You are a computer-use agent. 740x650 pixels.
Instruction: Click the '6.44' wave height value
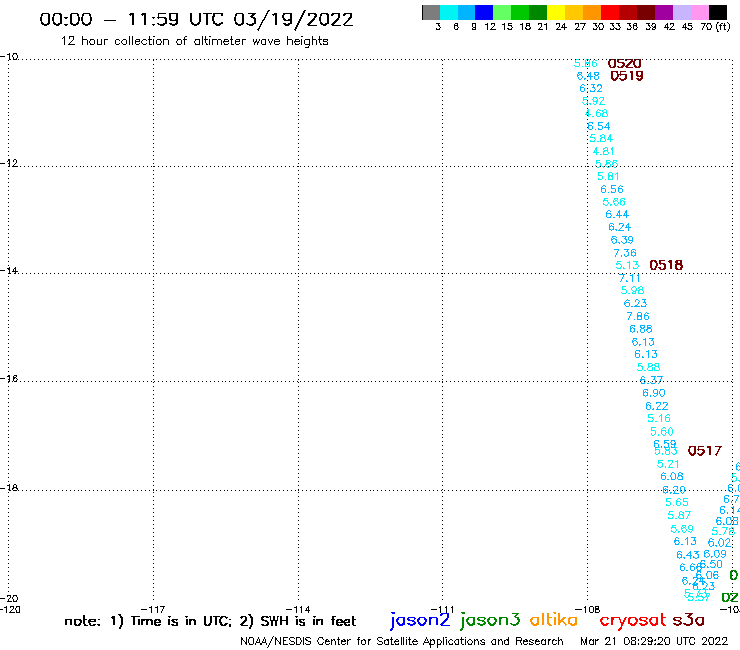pyautogui.click(x=617, y=214)
